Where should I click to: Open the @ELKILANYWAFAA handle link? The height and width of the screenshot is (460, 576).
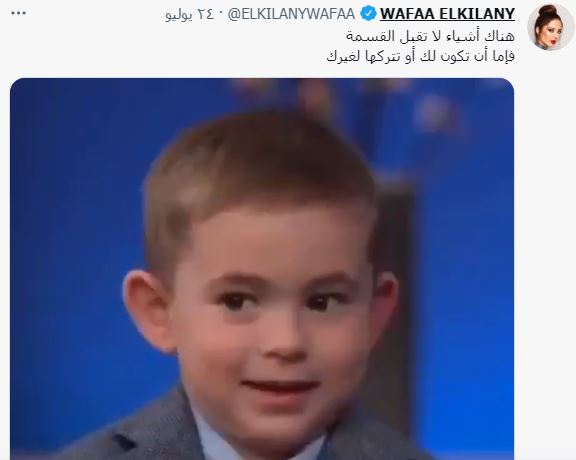coord(291,14)
